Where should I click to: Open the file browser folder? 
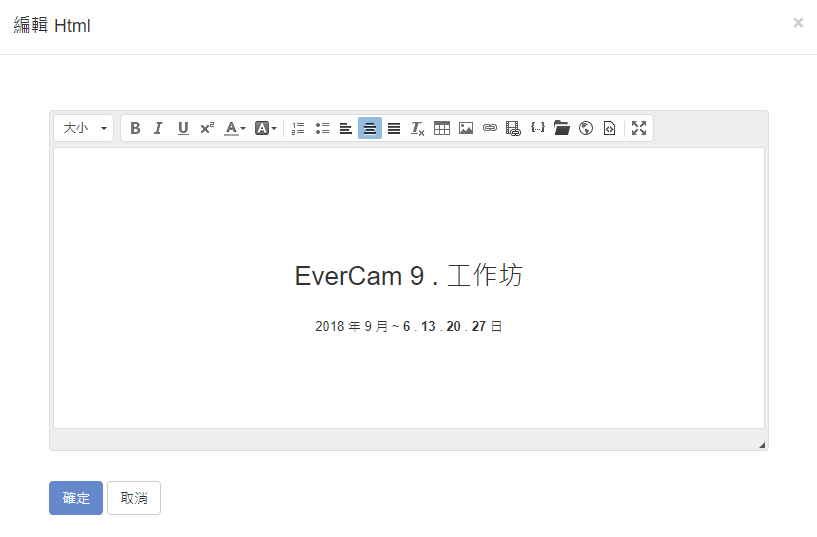(x=562, y=128)
